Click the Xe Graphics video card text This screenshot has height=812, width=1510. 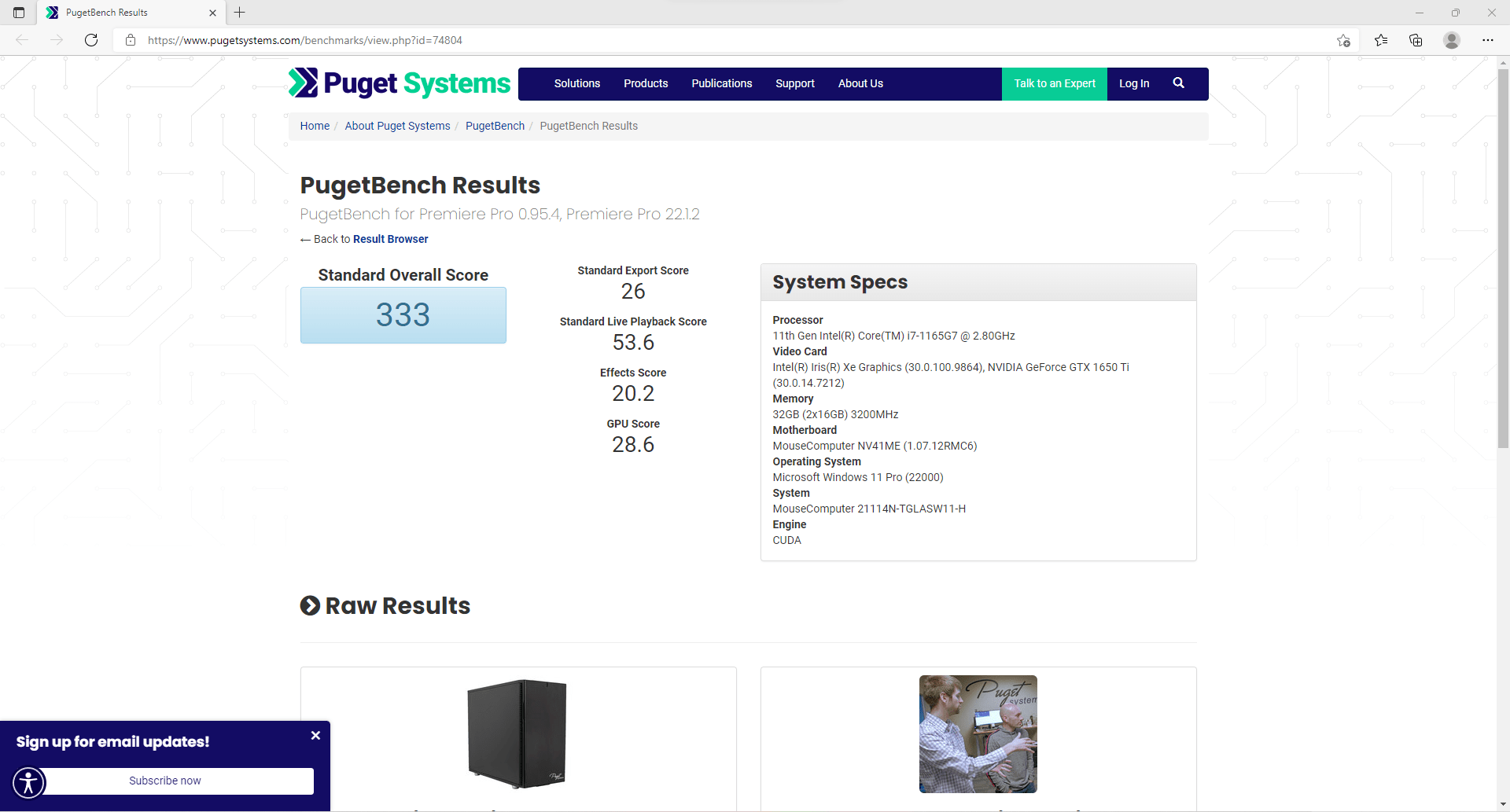[951, 375]
